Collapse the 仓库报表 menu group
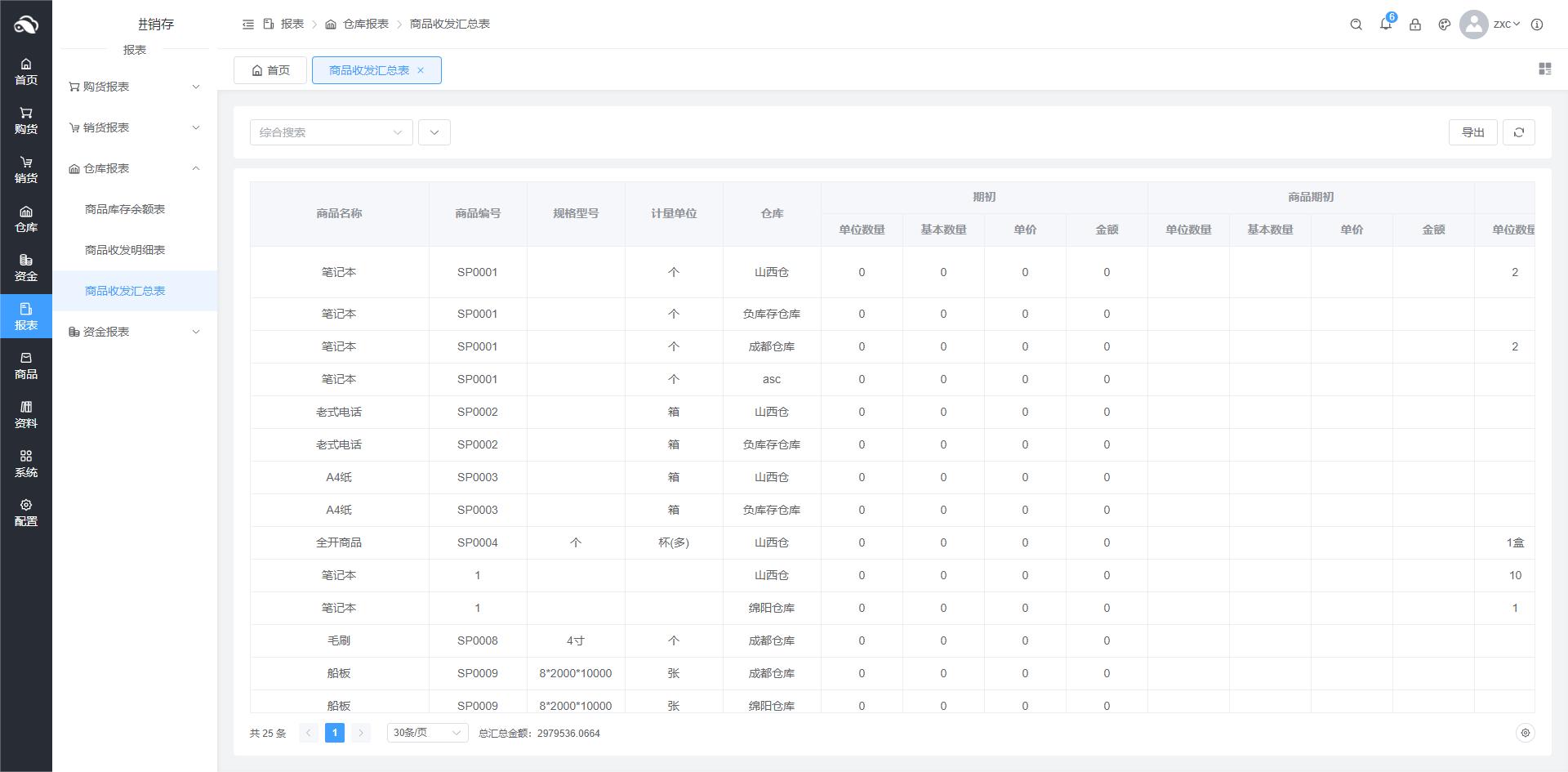 point(135,168)
